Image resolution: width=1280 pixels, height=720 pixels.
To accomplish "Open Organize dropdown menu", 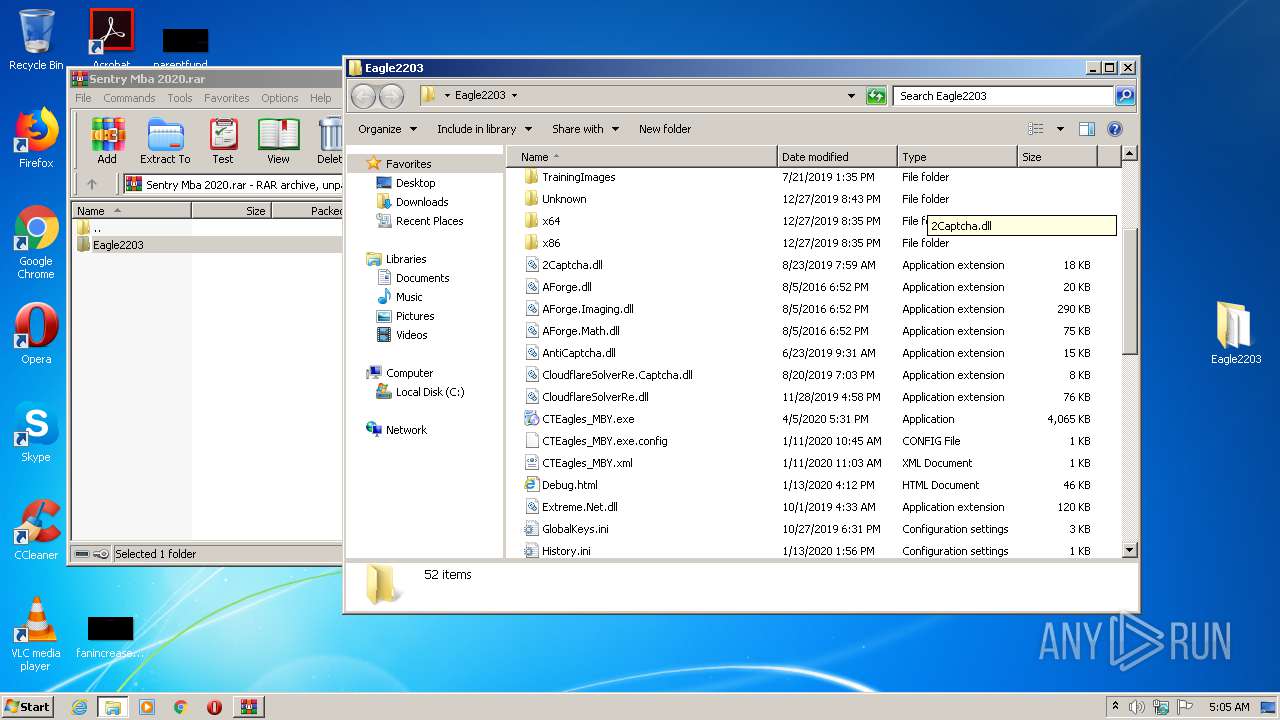I will 386,129.
